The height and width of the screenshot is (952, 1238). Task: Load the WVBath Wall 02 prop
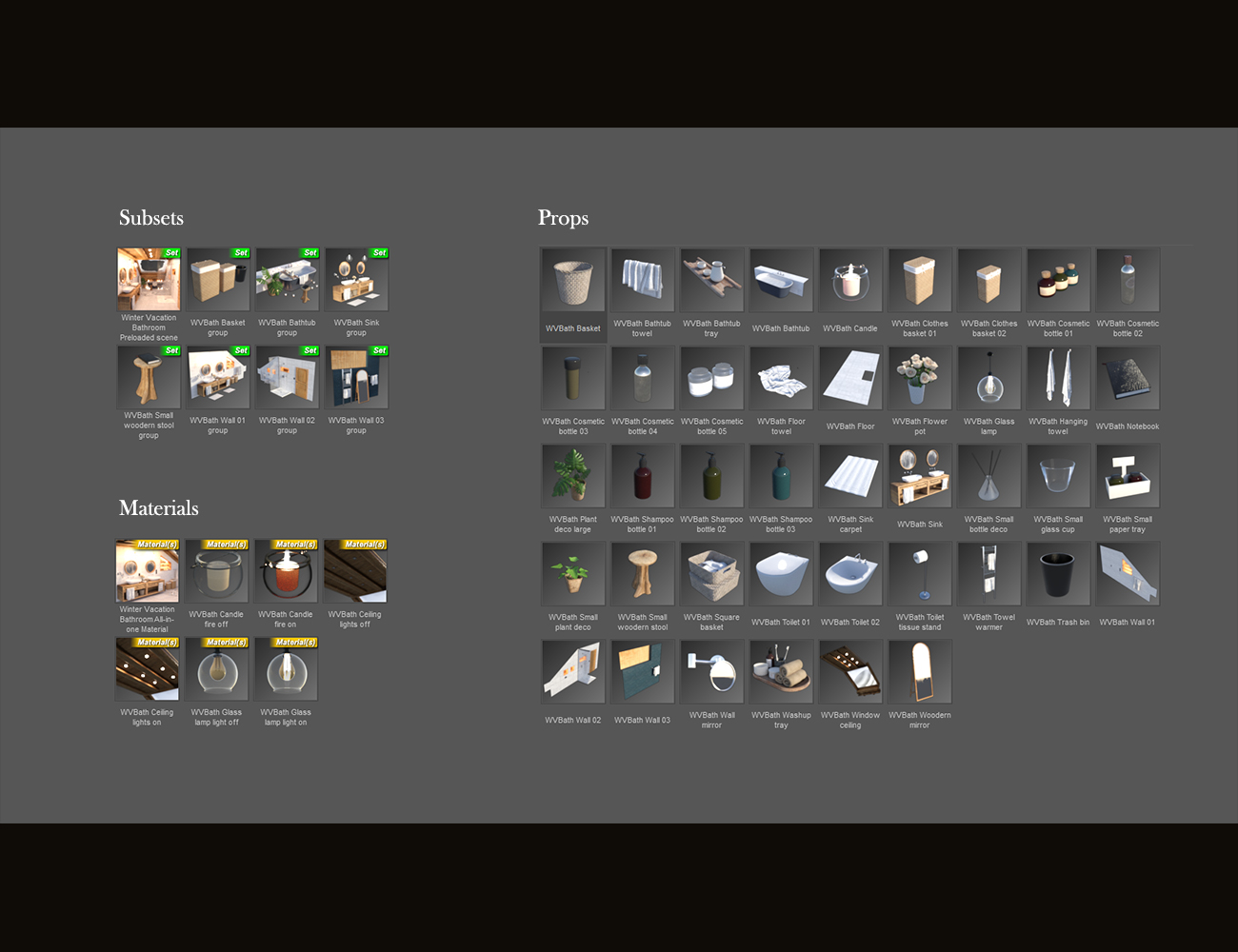(573, 672)
